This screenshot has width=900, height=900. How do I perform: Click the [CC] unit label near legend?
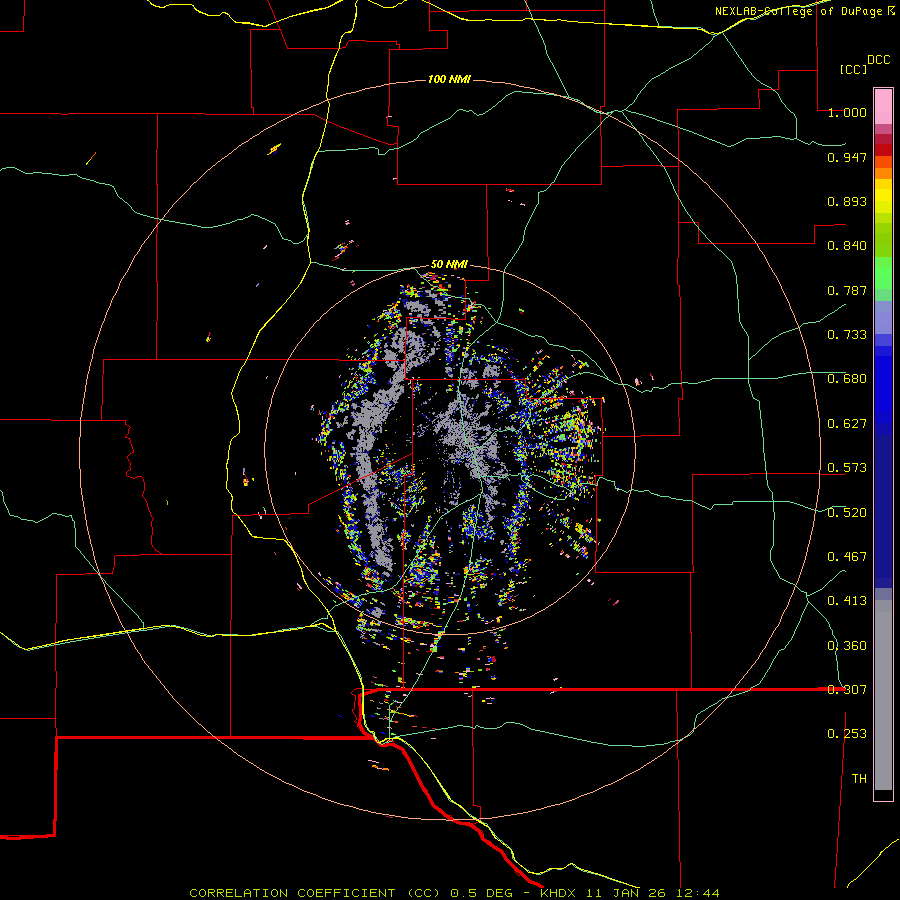coord(853,69)
